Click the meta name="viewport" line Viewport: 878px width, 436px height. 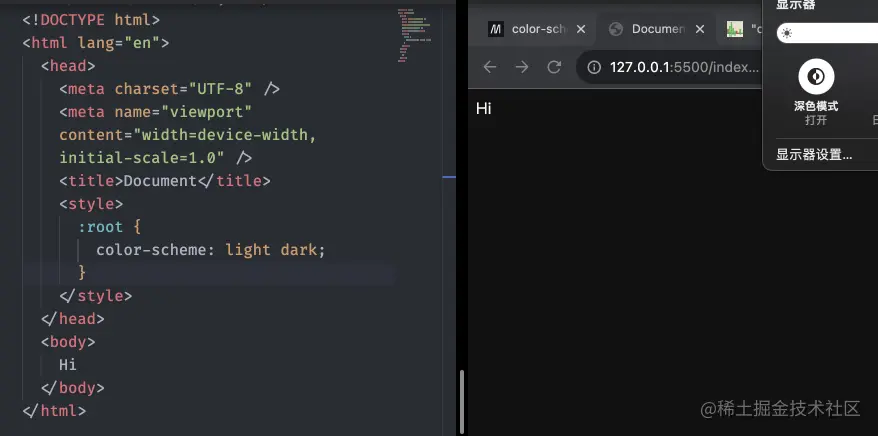[x=156, y=112]
